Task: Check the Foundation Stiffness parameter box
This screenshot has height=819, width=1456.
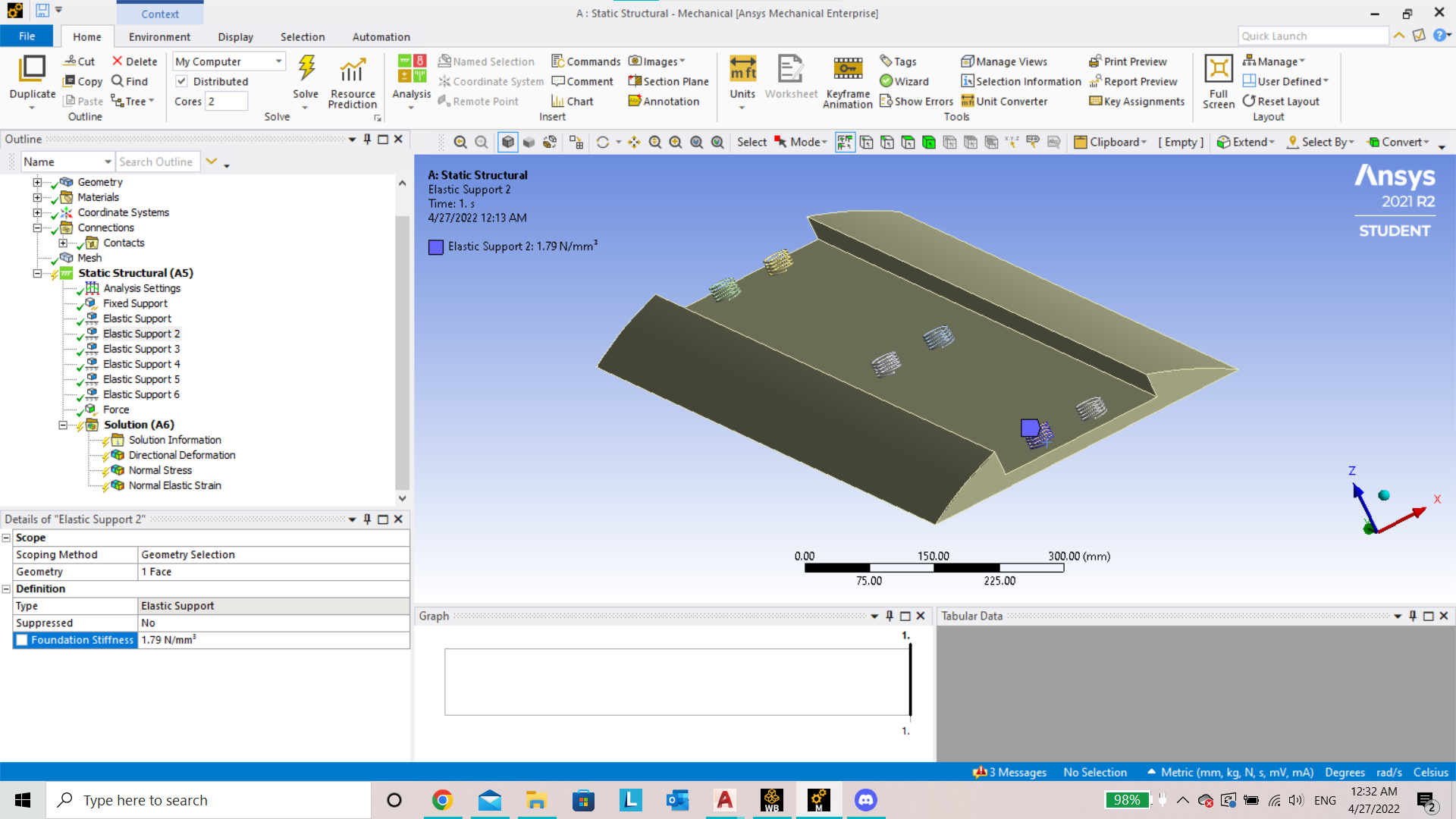Action: coord(22,640)
